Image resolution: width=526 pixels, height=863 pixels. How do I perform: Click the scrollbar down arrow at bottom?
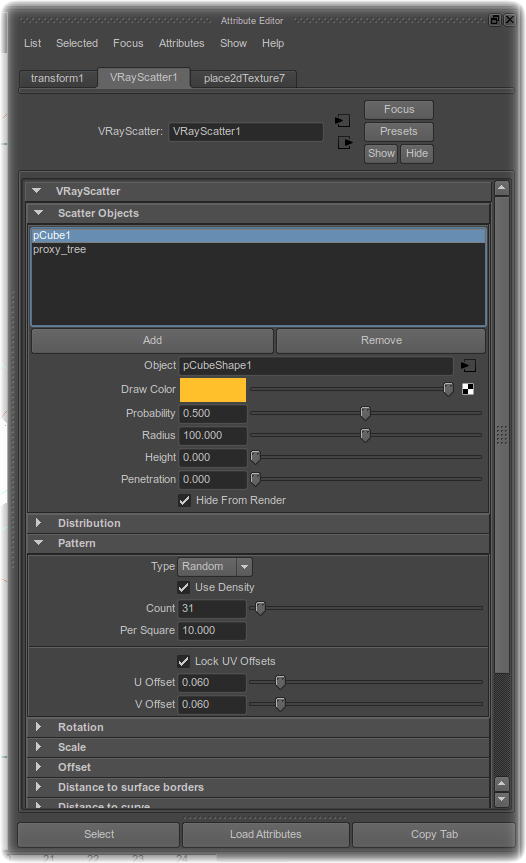click(501, 799)
